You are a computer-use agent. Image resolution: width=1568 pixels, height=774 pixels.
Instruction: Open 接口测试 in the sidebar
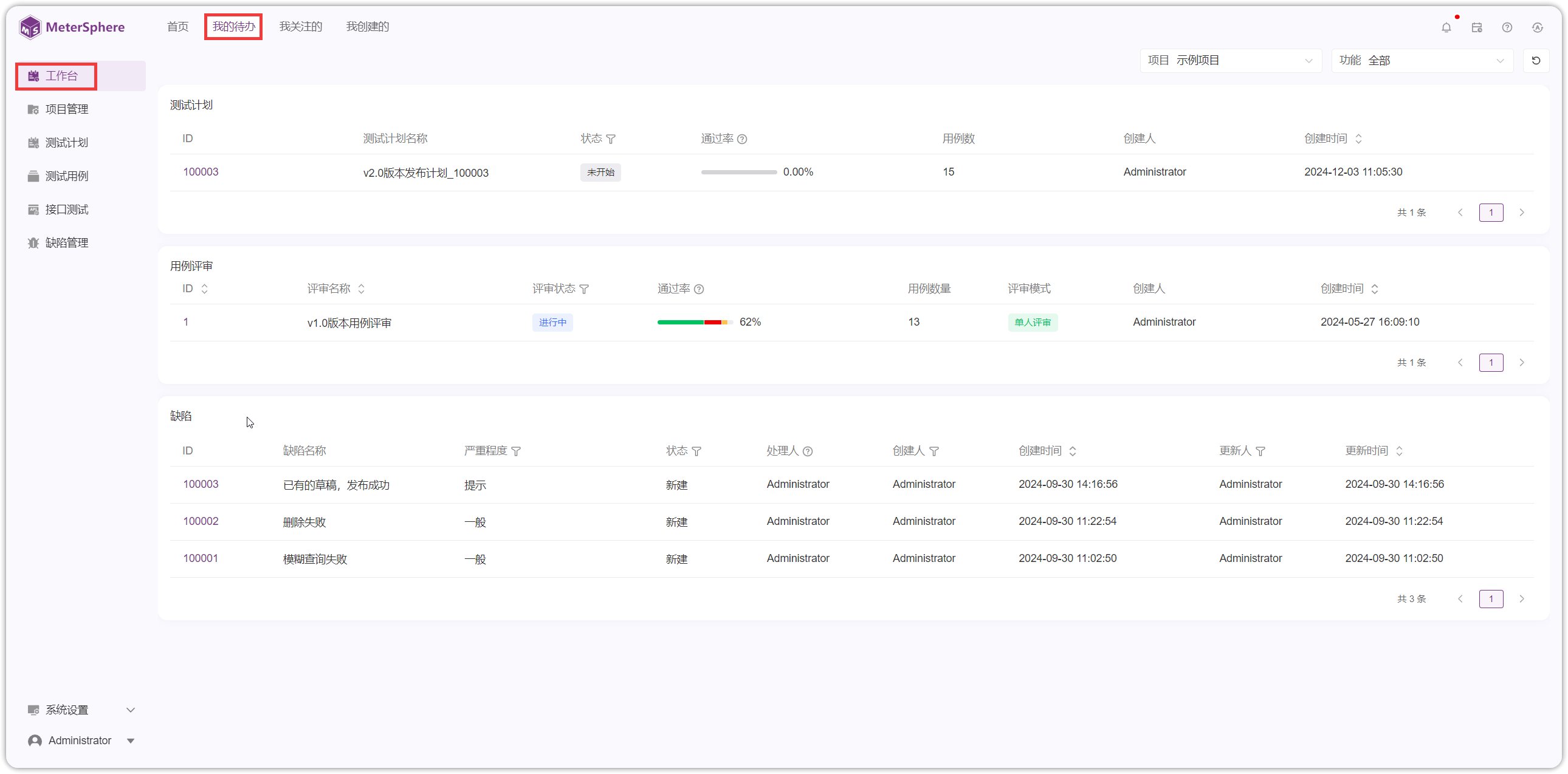[81, 210]
